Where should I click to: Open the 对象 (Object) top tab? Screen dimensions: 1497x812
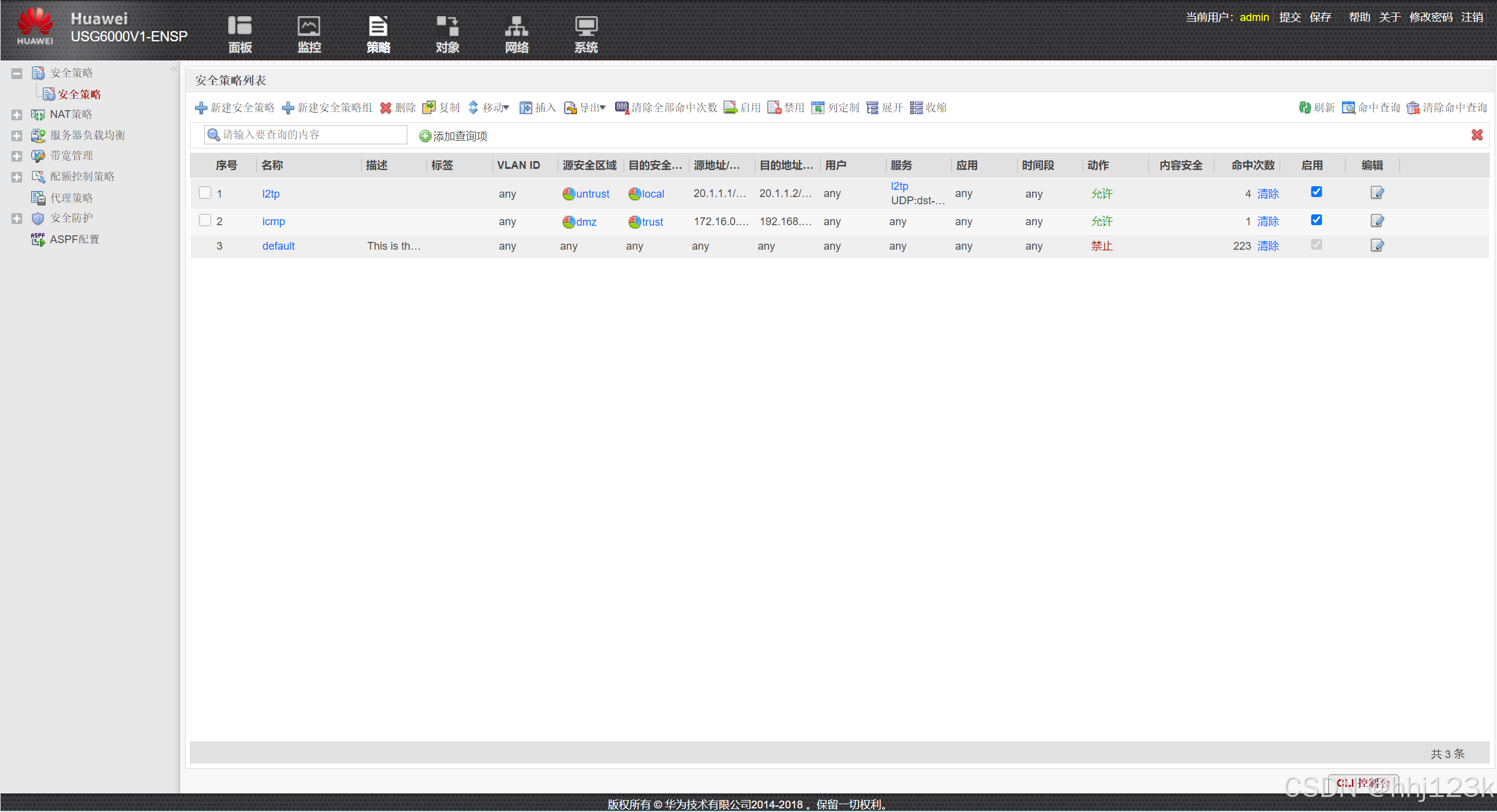tap(447, 35)
